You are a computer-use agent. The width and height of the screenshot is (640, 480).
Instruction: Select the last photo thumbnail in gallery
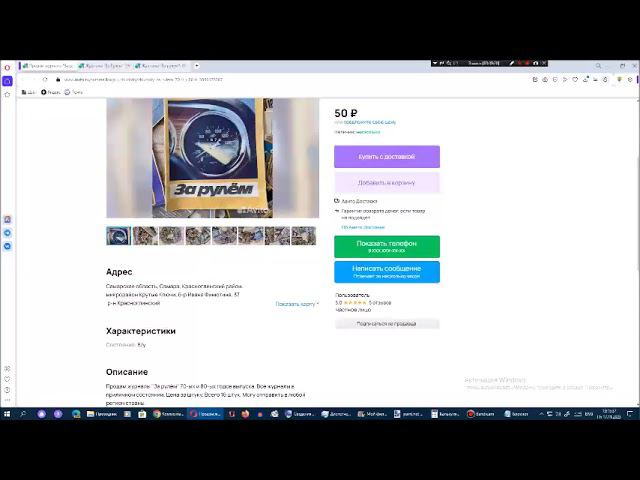click(x=304, y=236)
